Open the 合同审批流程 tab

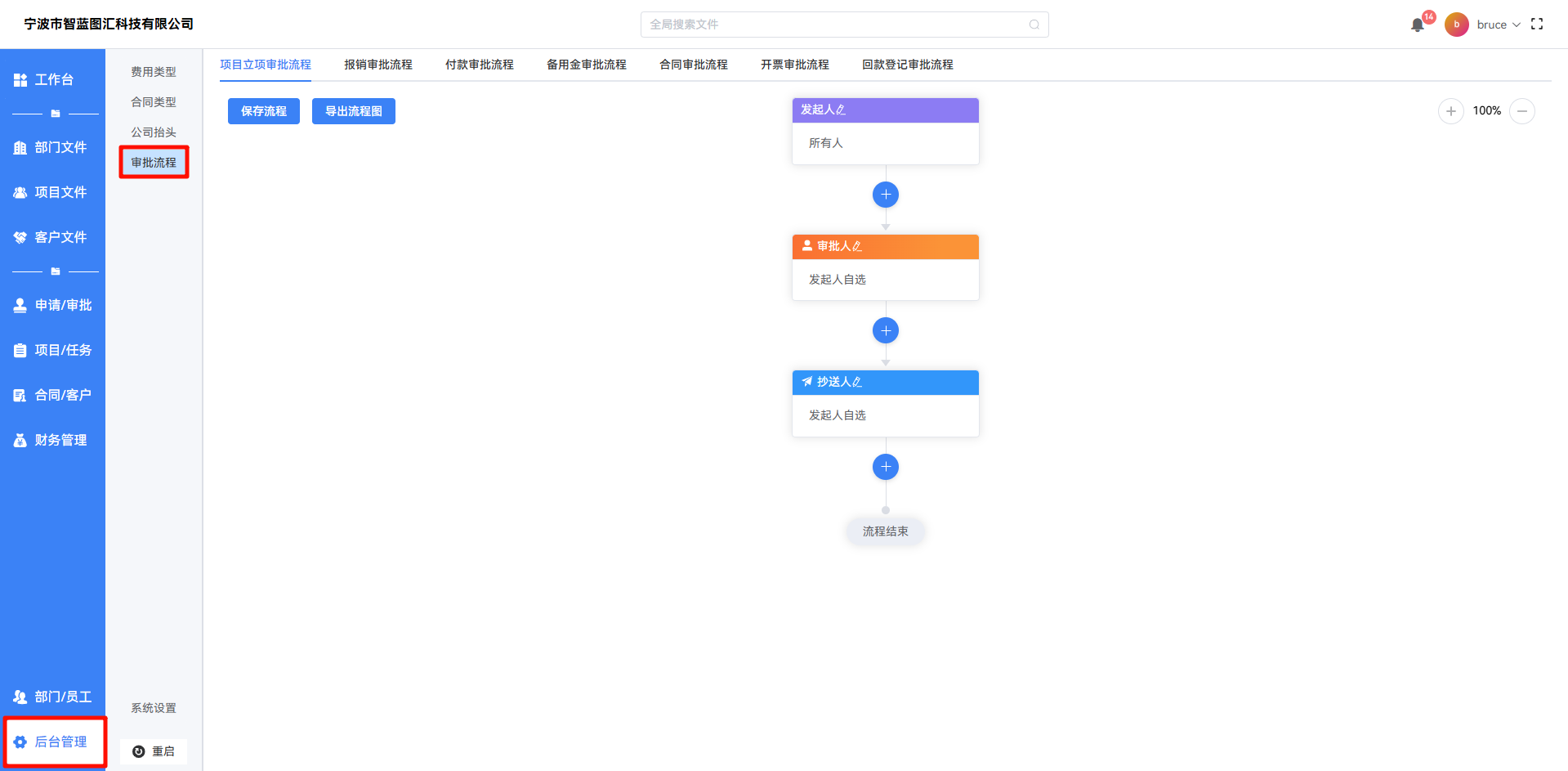(x=693, y=65)
